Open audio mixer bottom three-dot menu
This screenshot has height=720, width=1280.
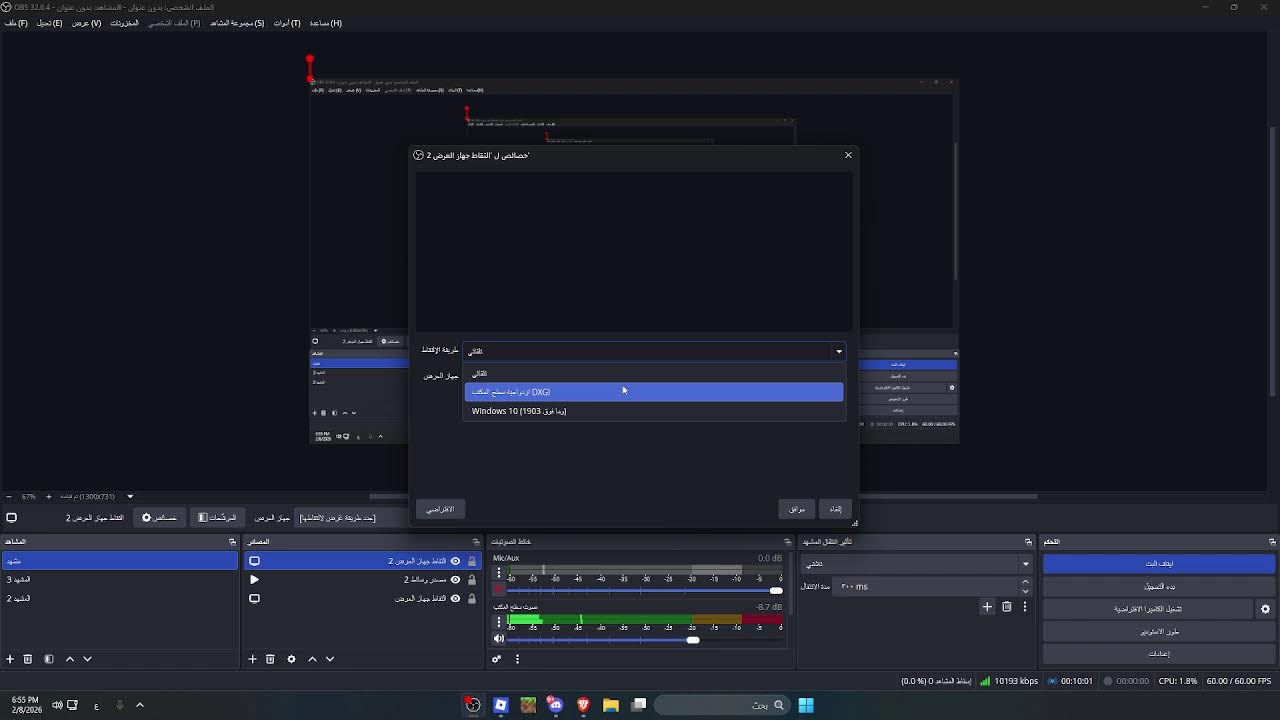517,659
